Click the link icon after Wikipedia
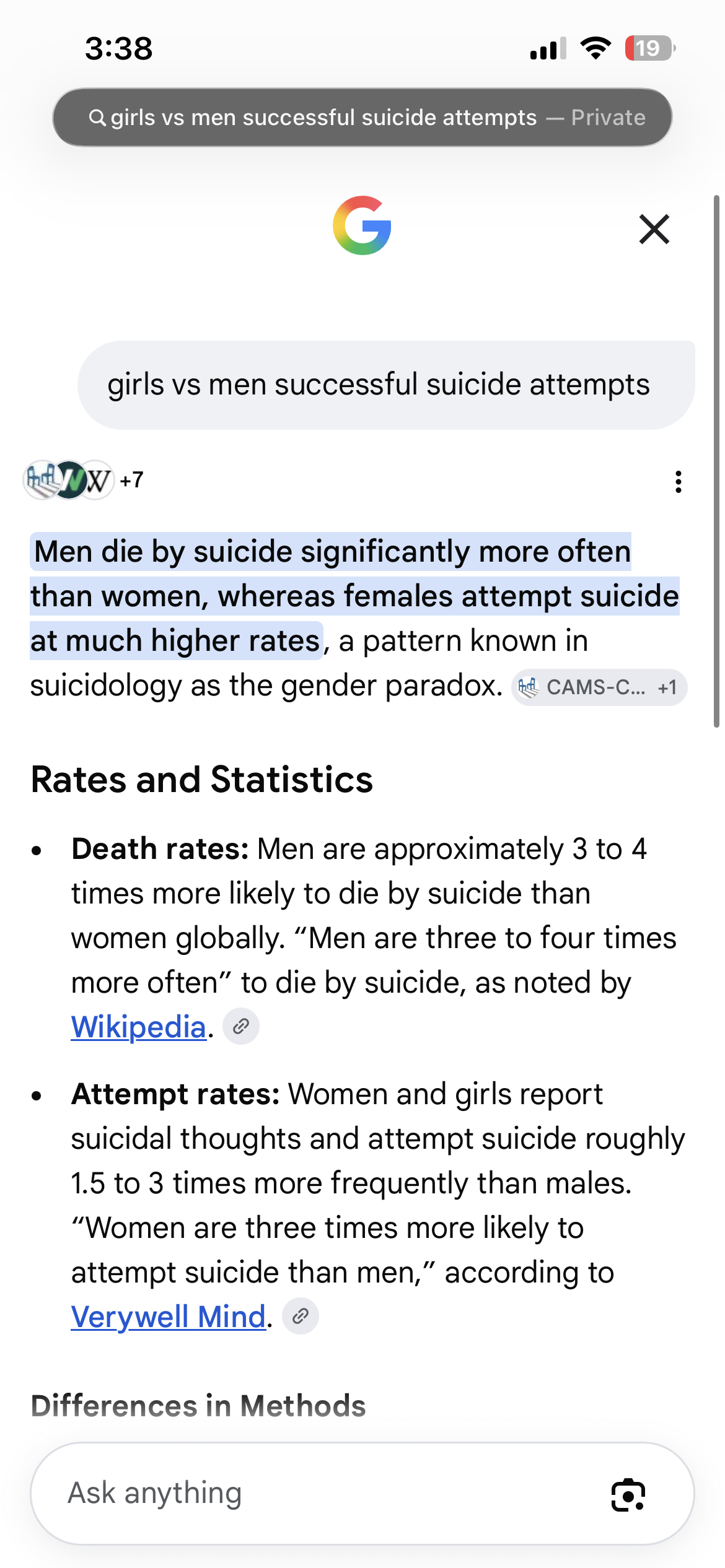The width and height of the screenshot is (725, 1568). (x=241, y=1026)
